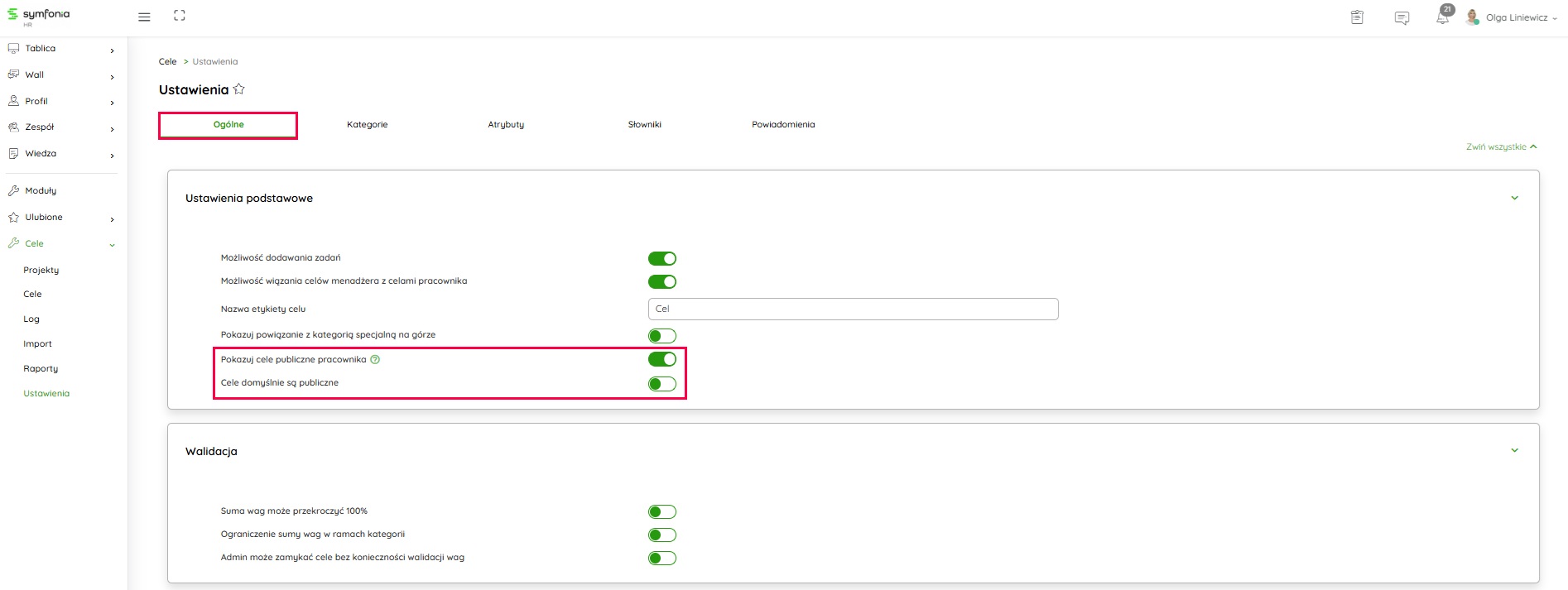
Task: Collapse the Ustawienia podstawowe section
Action: click(1514, 199)
